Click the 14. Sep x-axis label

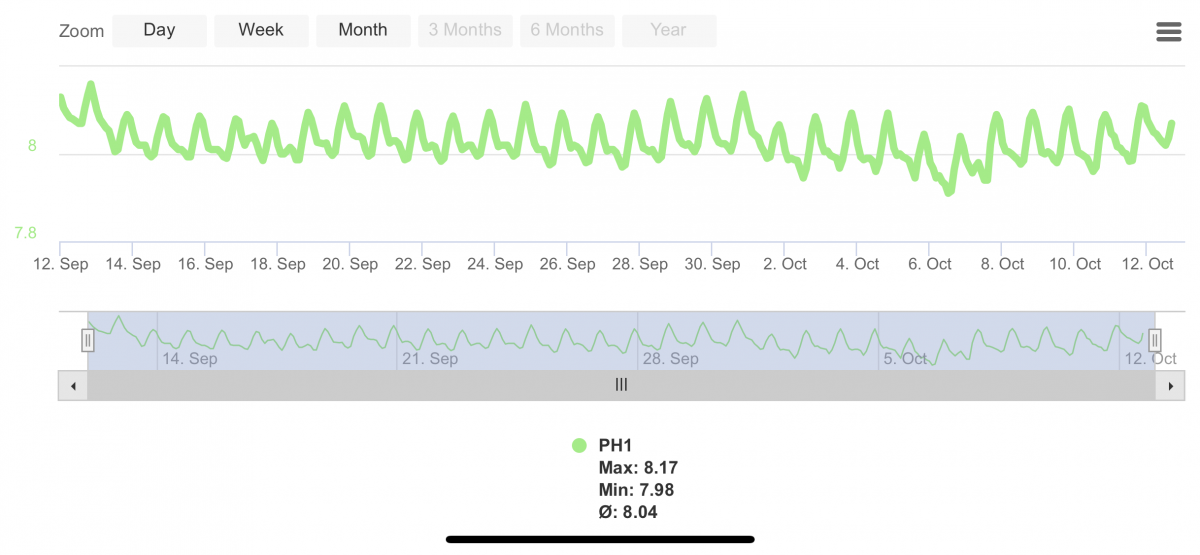133,264
